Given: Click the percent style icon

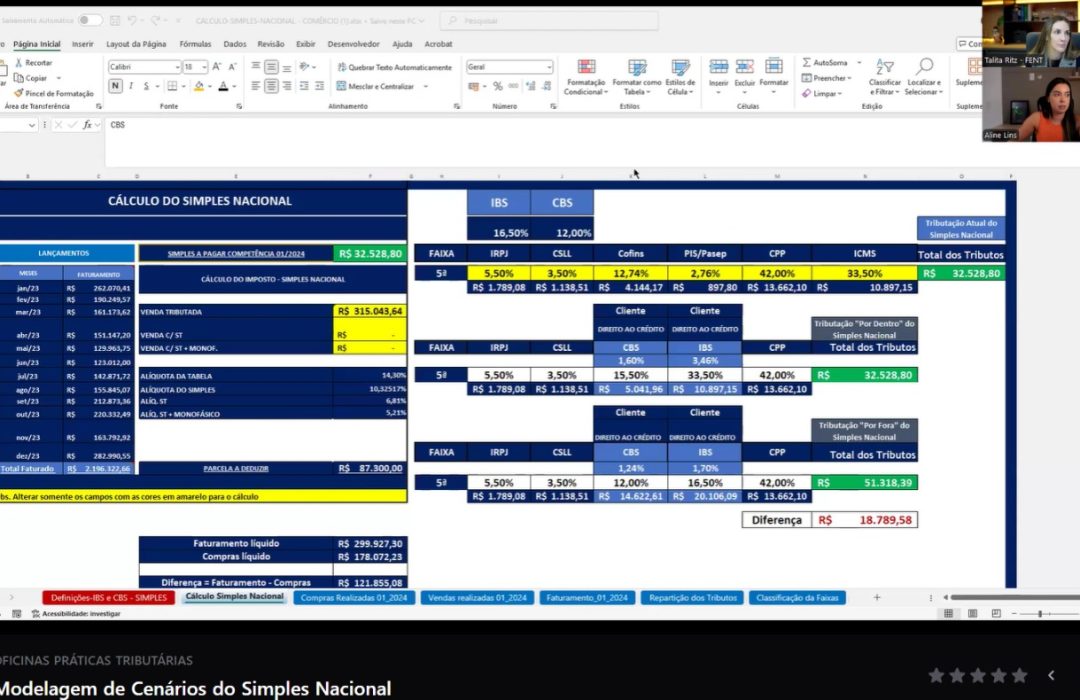Looking at the screenshot, I should tap(498, 86).
